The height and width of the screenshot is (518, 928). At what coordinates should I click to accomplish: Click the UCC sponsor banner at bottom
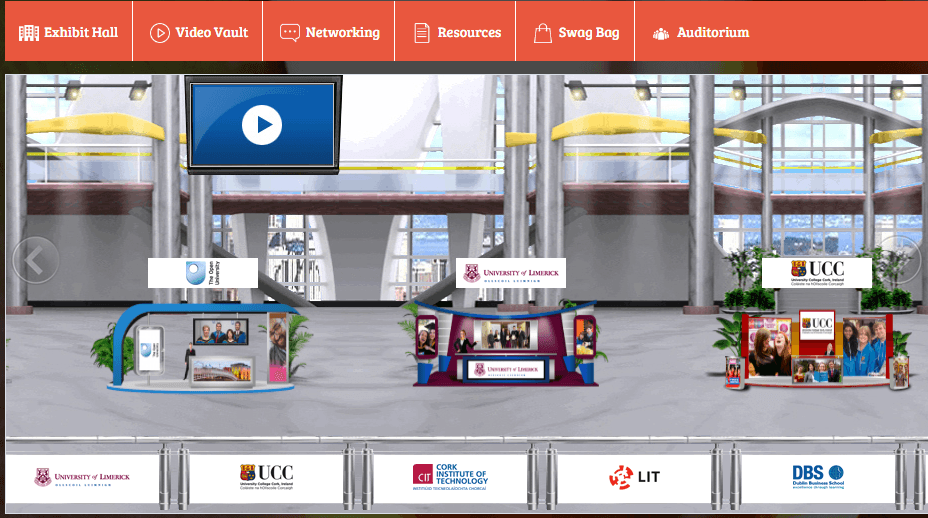click(x=266, y=477)
